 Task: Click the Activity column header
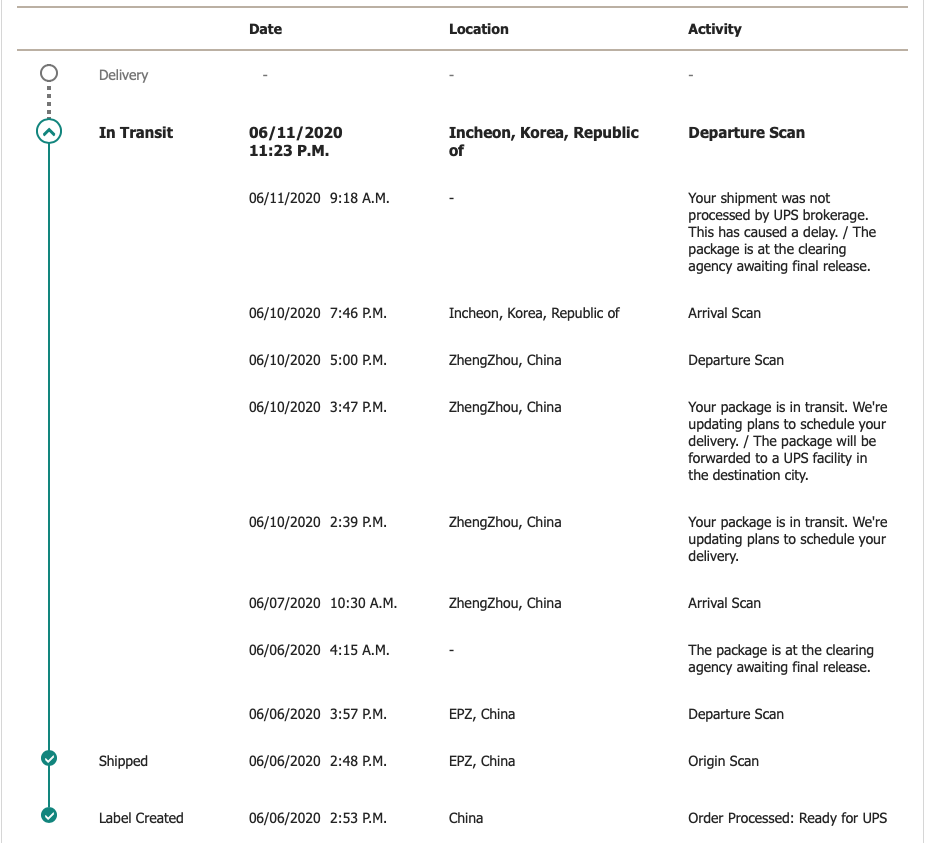pyautogui.click(x=714, y=29)
